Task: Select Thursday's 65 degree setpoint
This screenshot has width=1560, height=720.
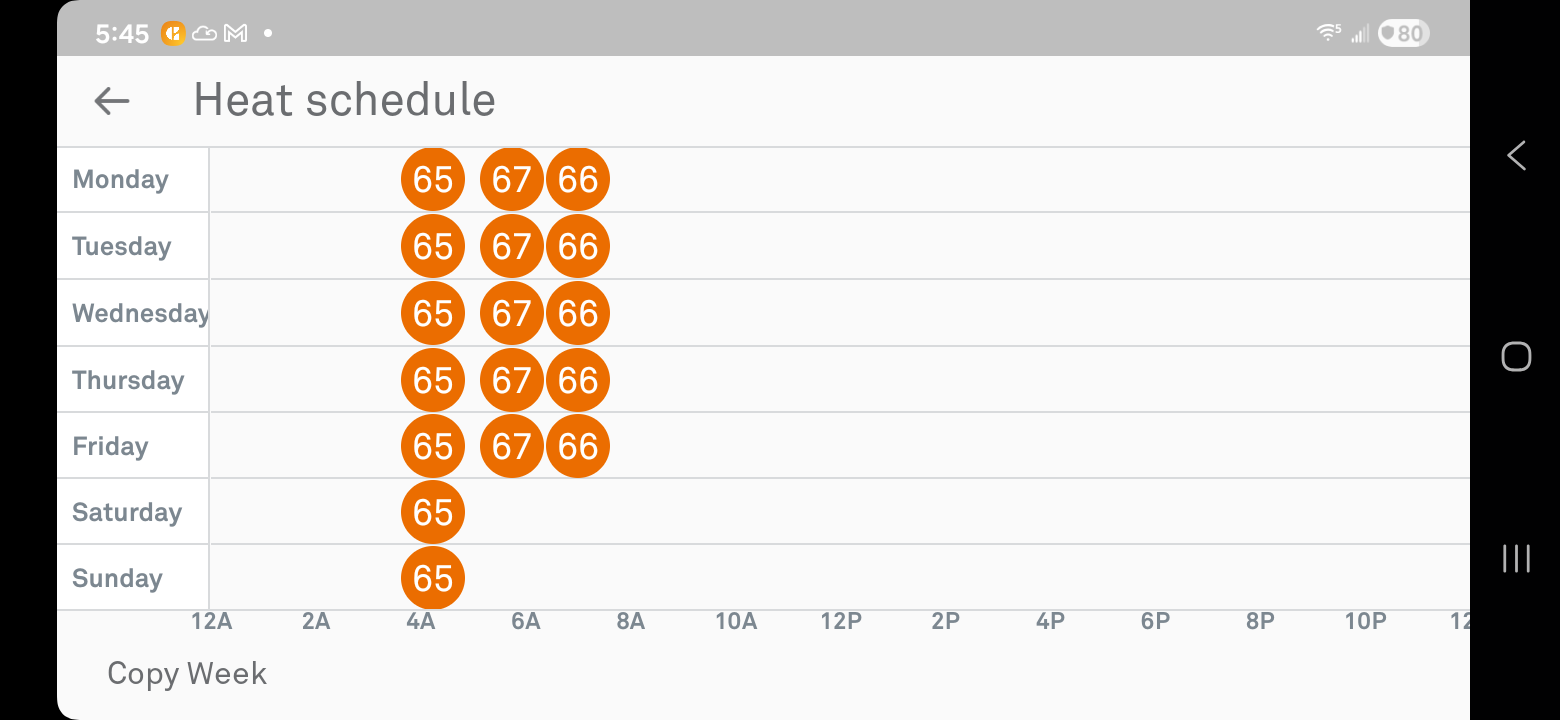Action: pyautogui.click(x=433, y=380)
